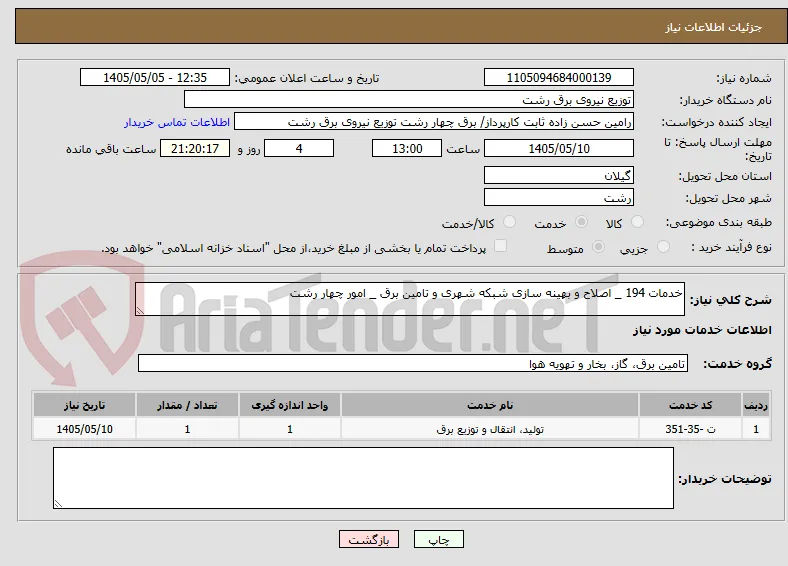Click the چاپ print button

[x=439, y=539]
